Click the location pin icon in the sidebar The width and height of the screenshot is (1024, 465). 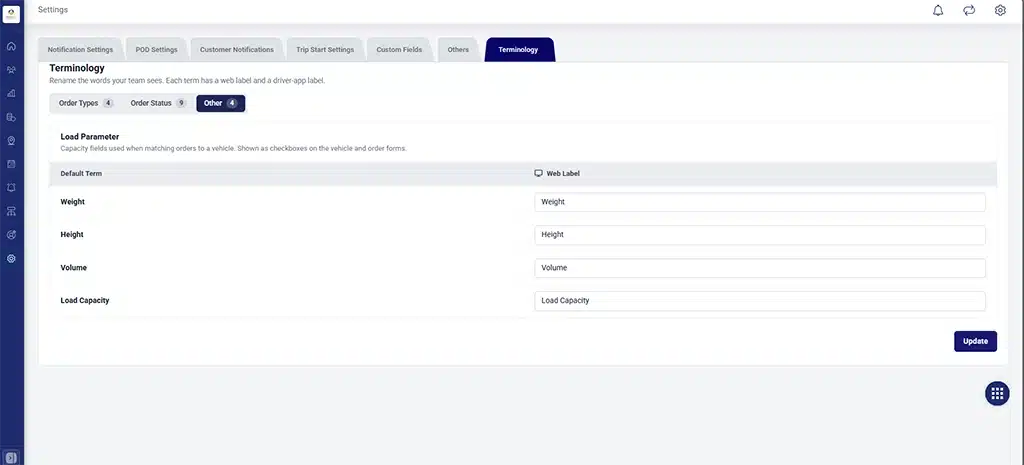[11, 140]
